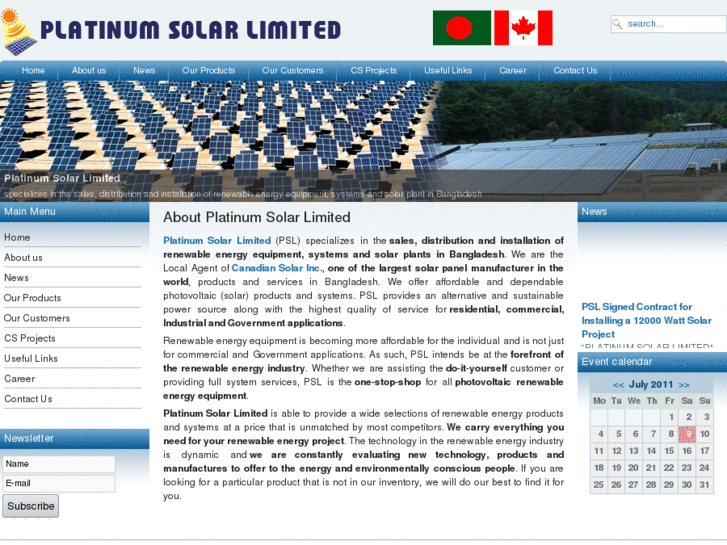Click the Newsletter panel header
The image size is (727, 545).
(x=75, y=438)
